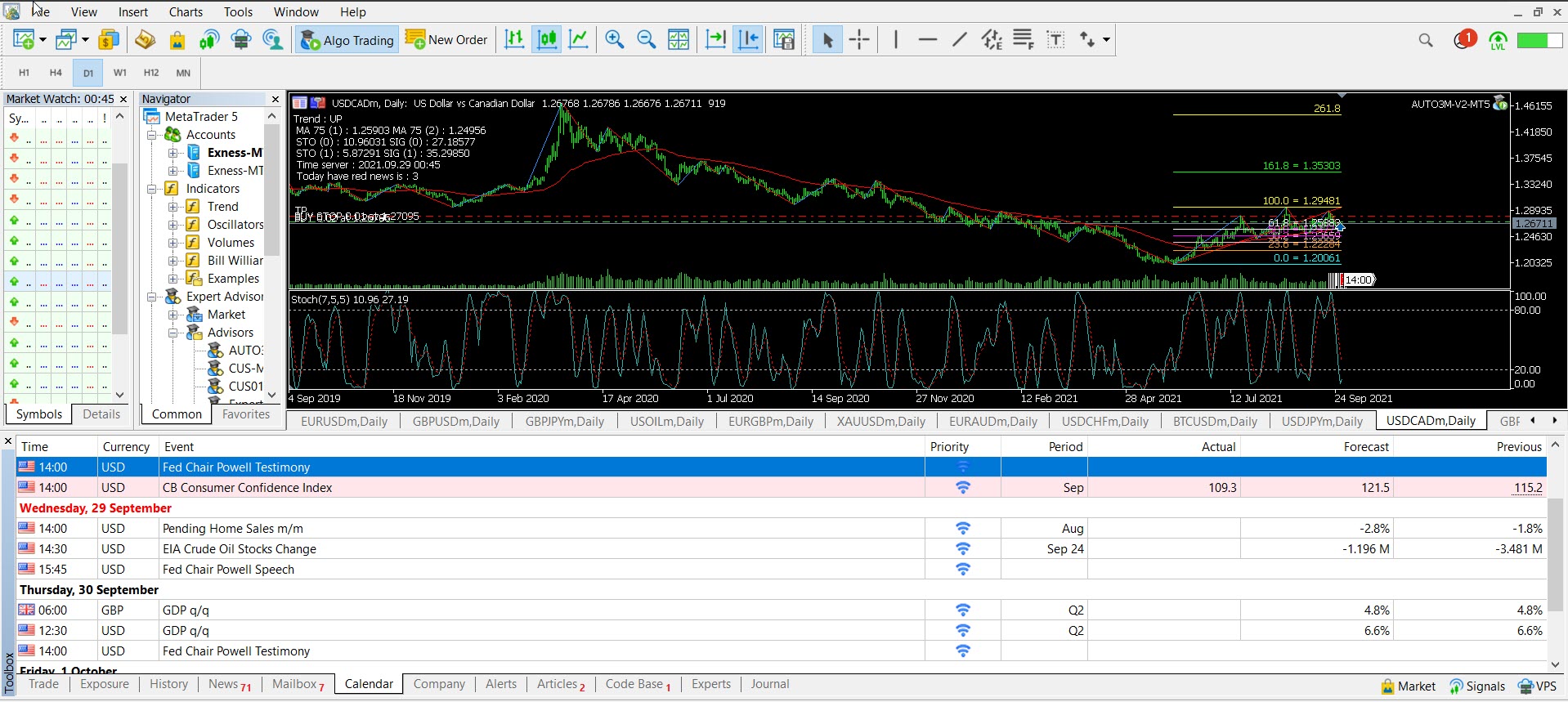
Task: Open the arrows objects dropdown
Action: pos(1106,39)
